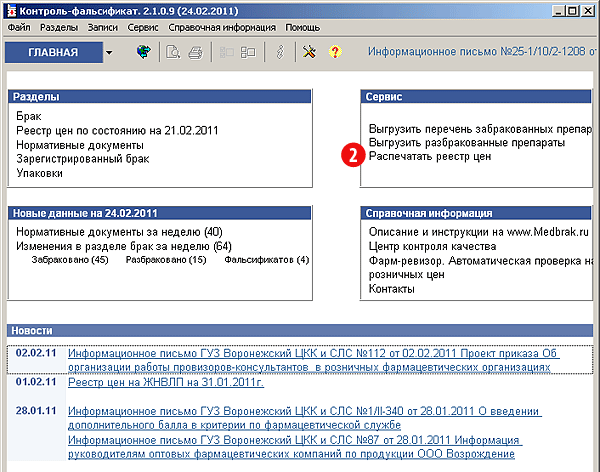600x472 pixels.
Task: Click the scrolling Информационное письмо №25-1/10/2-1208 ticker
Action: pos(481,51)
